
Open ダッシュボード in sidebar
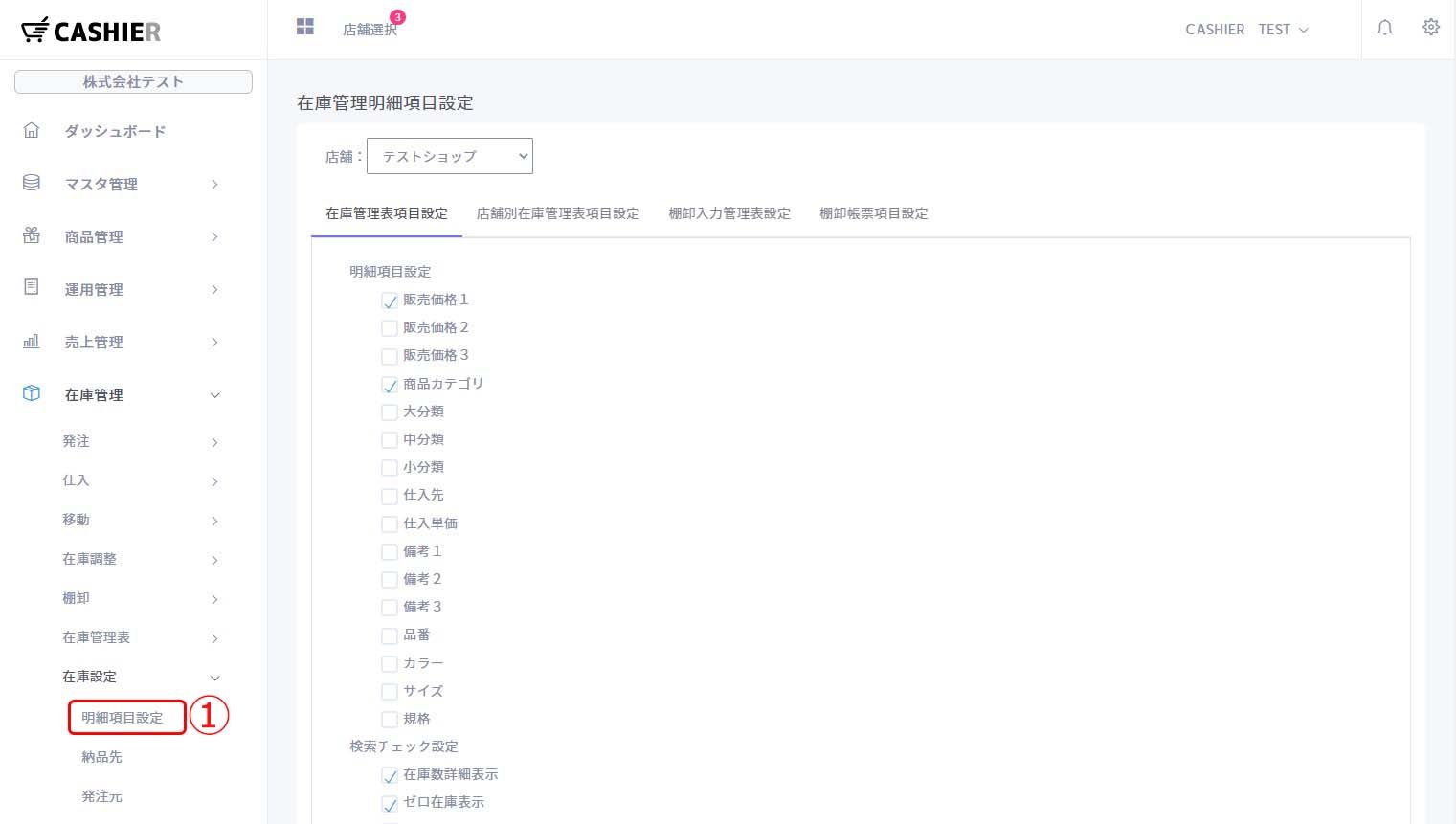tap(115, 131)
